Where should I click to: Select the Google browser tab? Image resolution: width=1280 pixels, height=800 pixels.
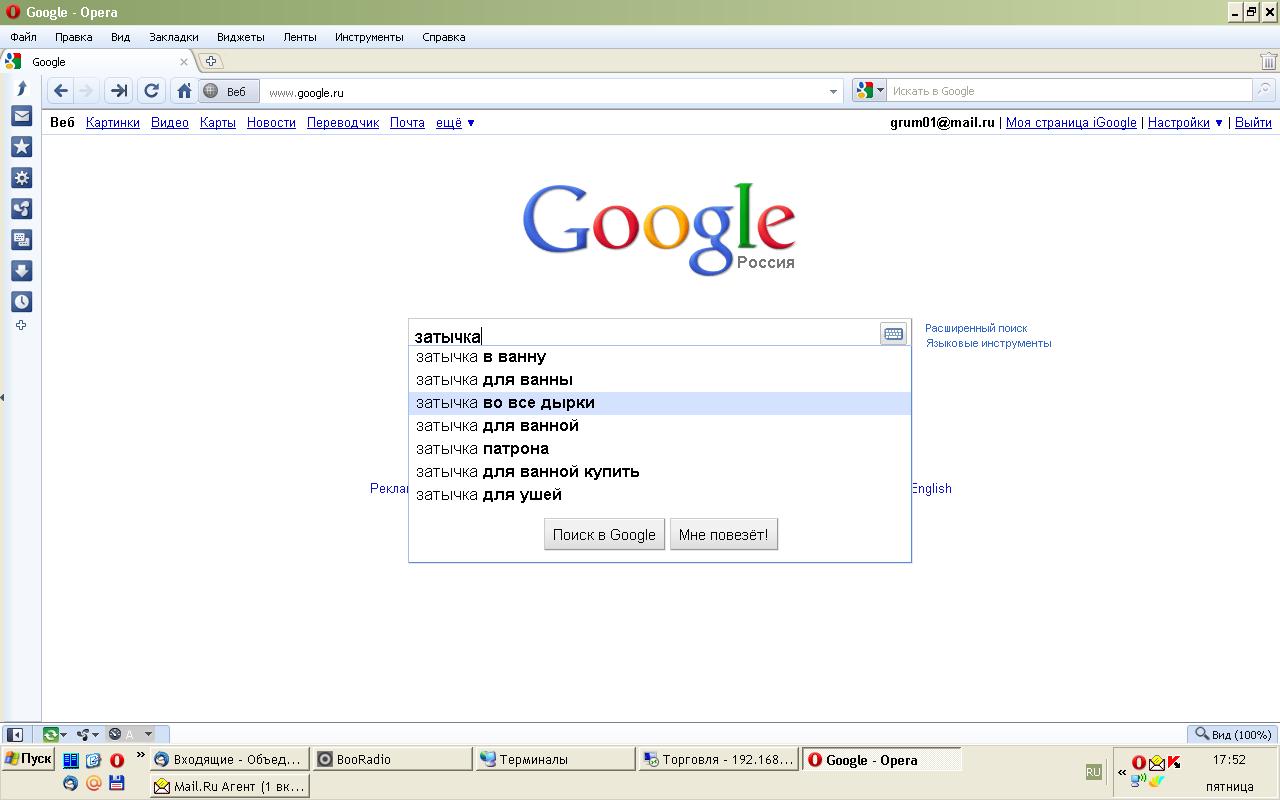click(97, 61)
